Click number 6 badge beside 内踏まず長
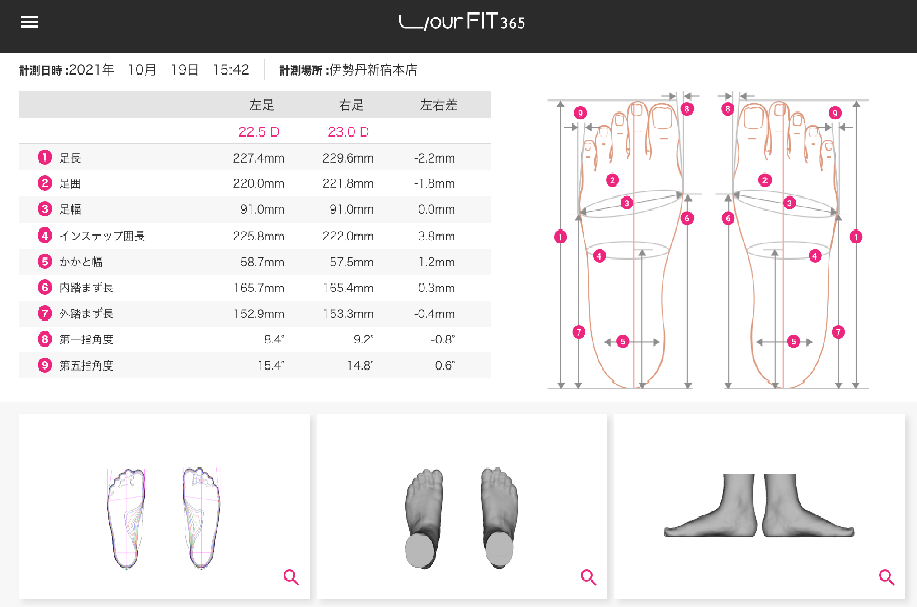The image size is (917, 607). click(x=45, y=287)
